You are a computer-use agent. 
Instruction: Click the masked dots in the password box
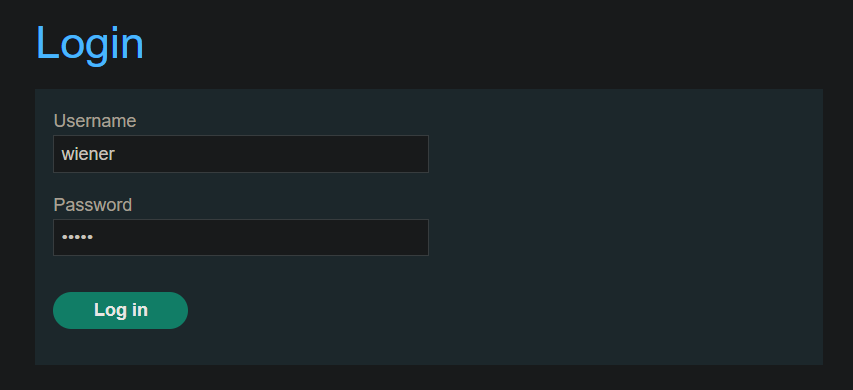[77, 237]
